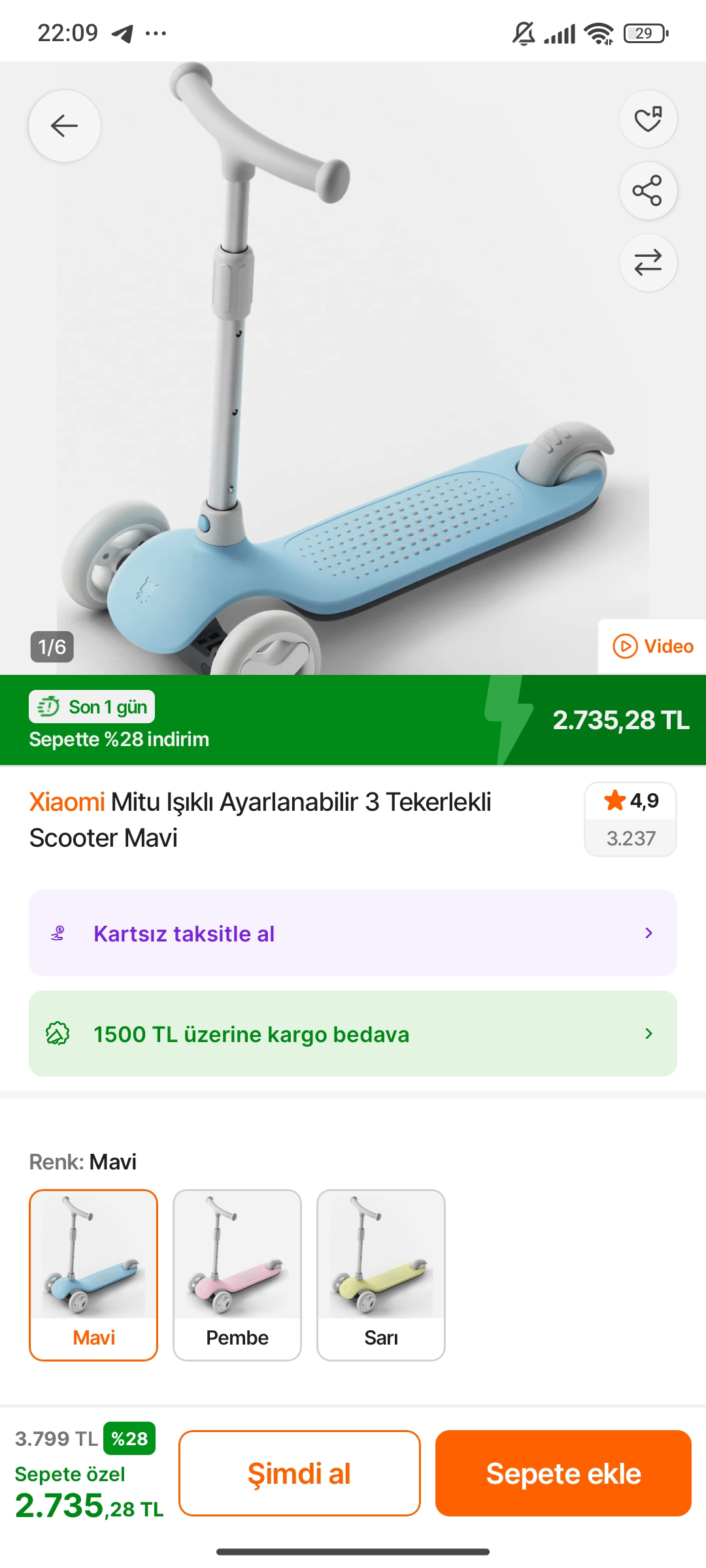Screen dimensions: 706x1568
Task: Open the 4,9 star rating reviews
Action: pyautogui.click(x=630, y=819)
